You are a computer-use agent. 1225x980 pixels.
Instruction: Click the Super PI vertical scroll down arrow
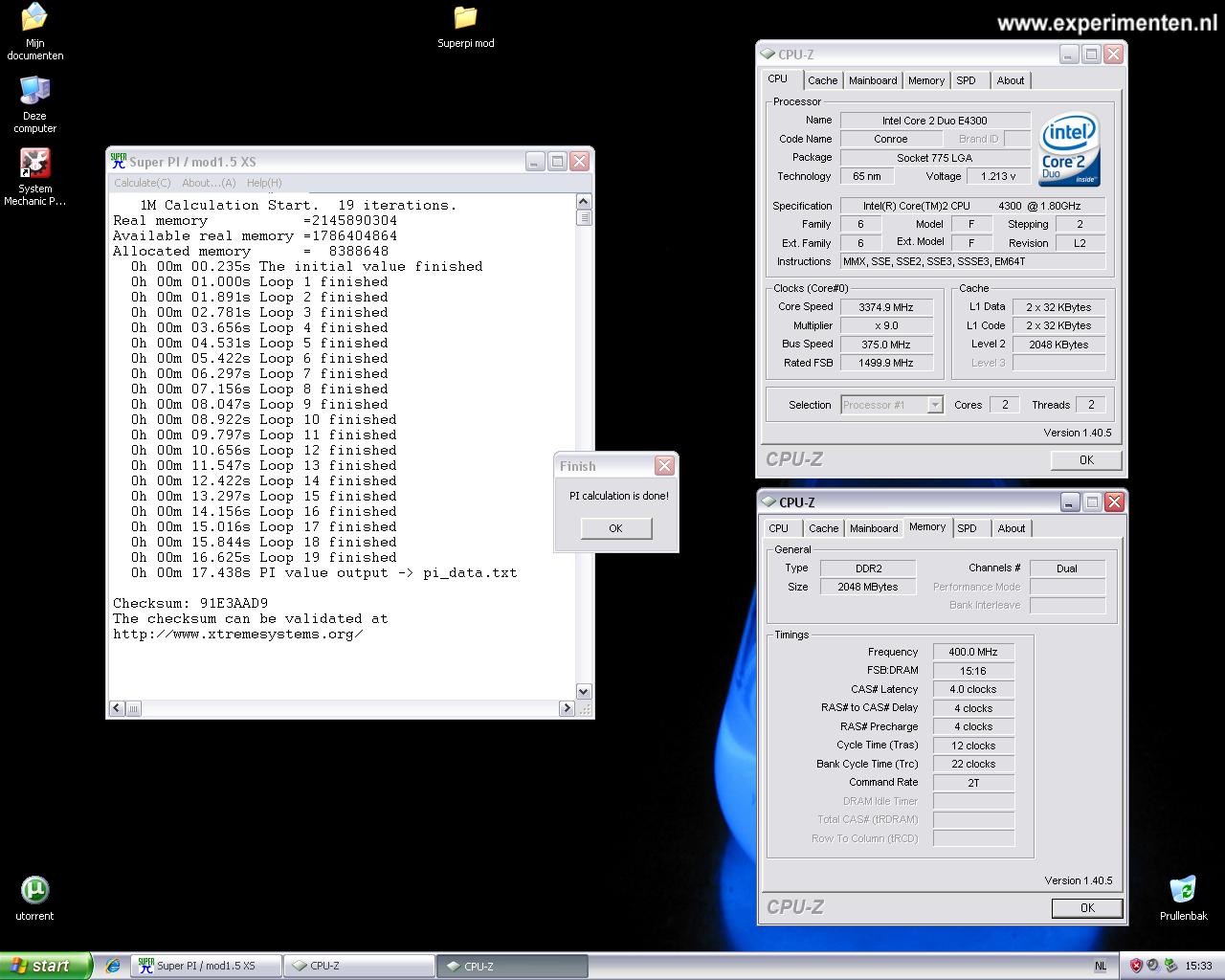point(584,691)
